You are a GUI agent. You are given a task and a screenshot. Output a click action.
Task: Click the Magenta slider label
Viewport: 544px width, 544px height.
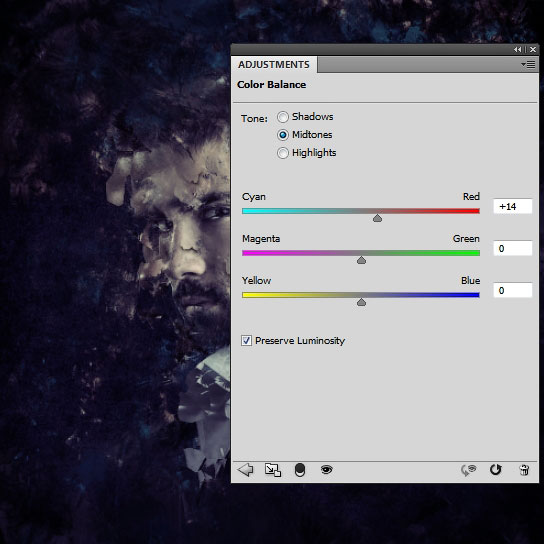pos(261,239)
